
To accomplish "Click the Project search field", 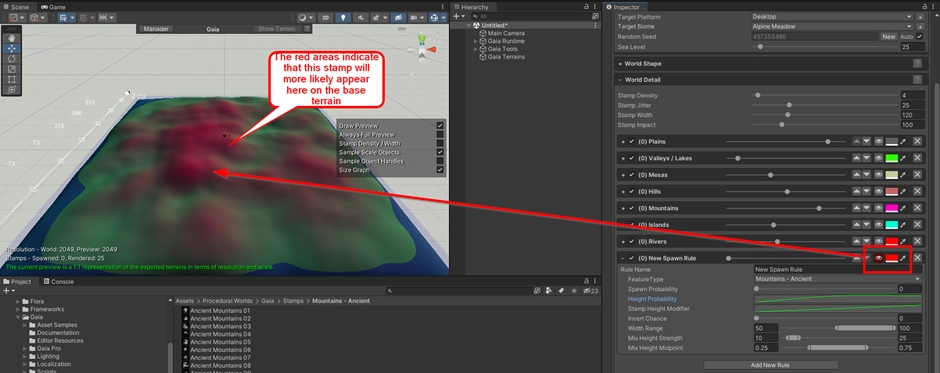I will pos(460,291).
